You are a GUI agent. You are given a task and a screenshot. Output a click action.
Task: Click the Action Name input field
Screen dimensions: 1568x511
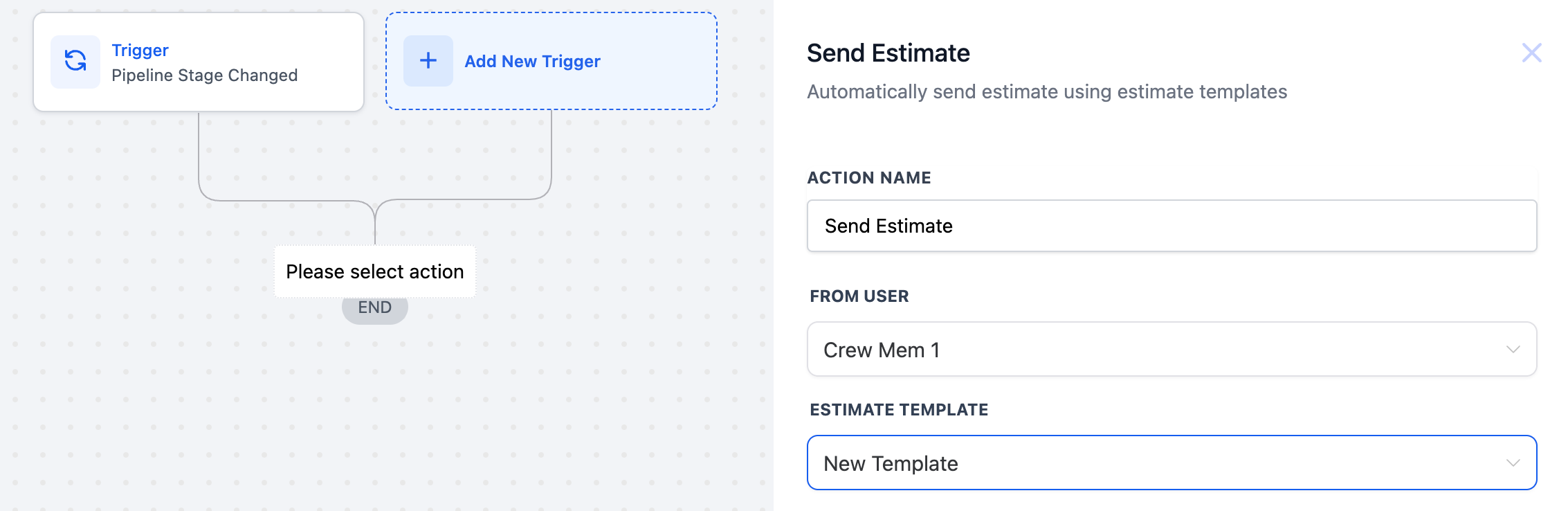1172,226
